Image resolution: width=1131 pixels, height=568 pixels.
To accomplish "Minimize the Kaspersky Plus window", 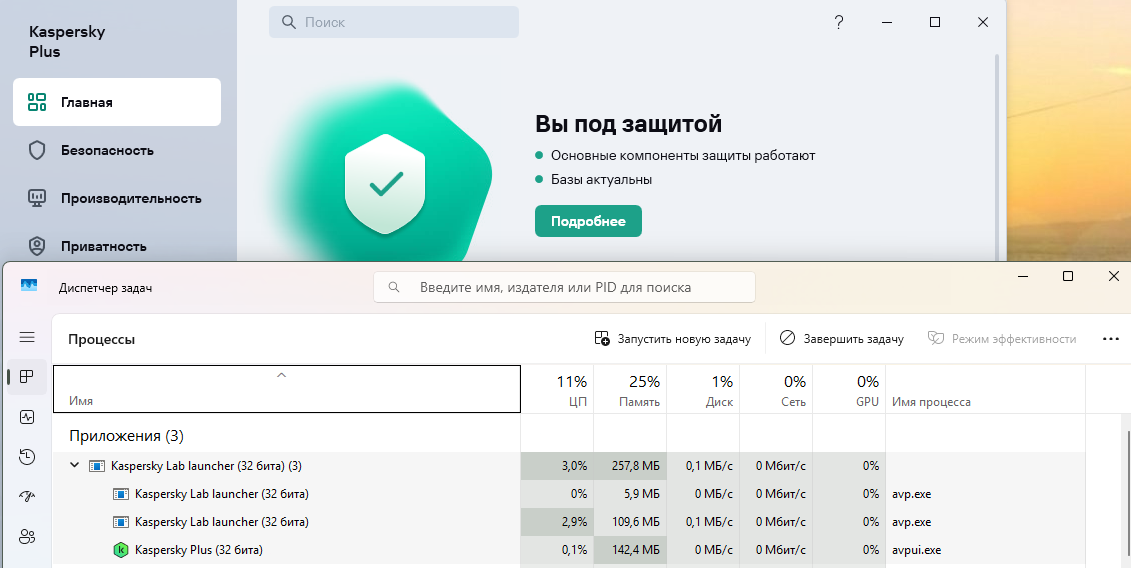I will point(887,22).
